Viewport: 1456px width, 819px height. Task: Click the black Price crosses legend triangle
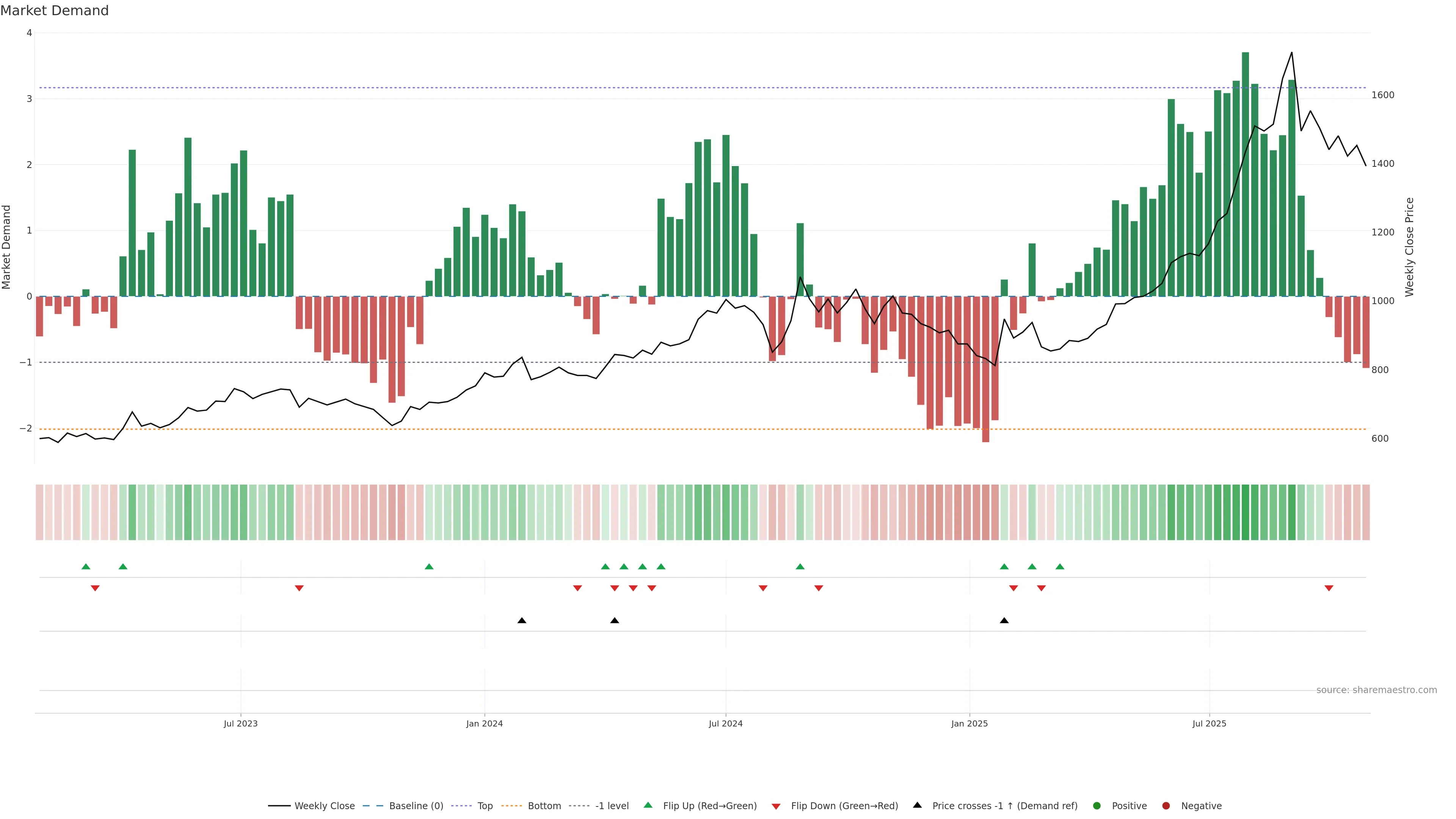coord(917,805)
